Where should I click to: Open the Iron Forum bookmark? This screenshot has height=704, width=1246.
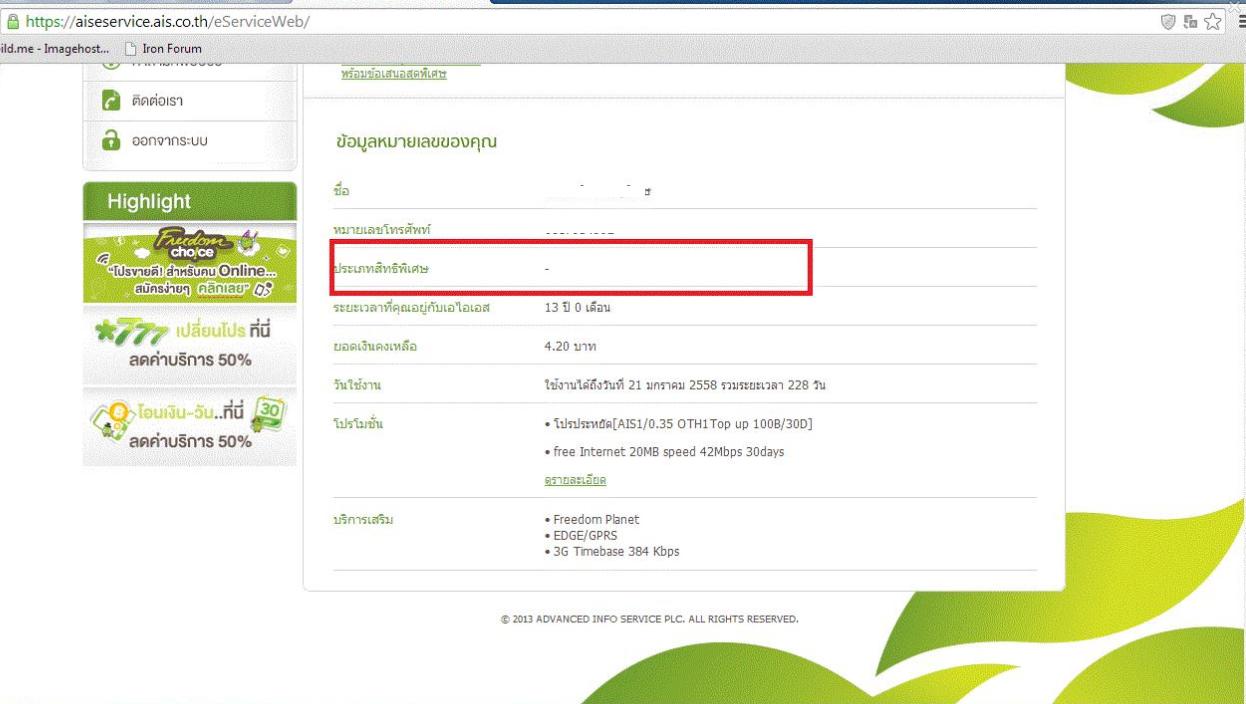pos(163,49)
